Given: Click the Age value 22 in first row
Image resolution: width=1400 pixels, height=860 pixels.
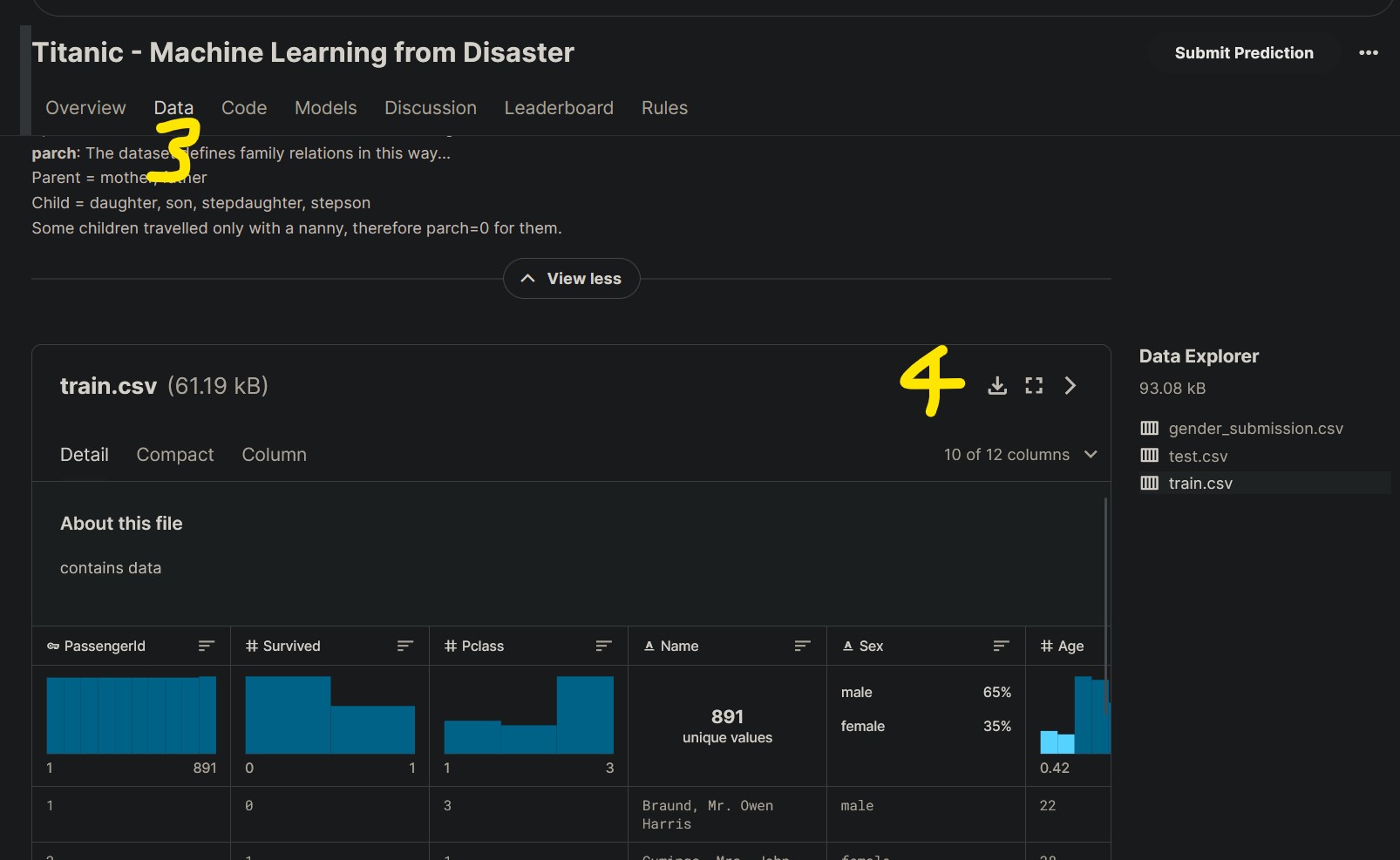Looking at the screenshot, I should pos(1048,806).
